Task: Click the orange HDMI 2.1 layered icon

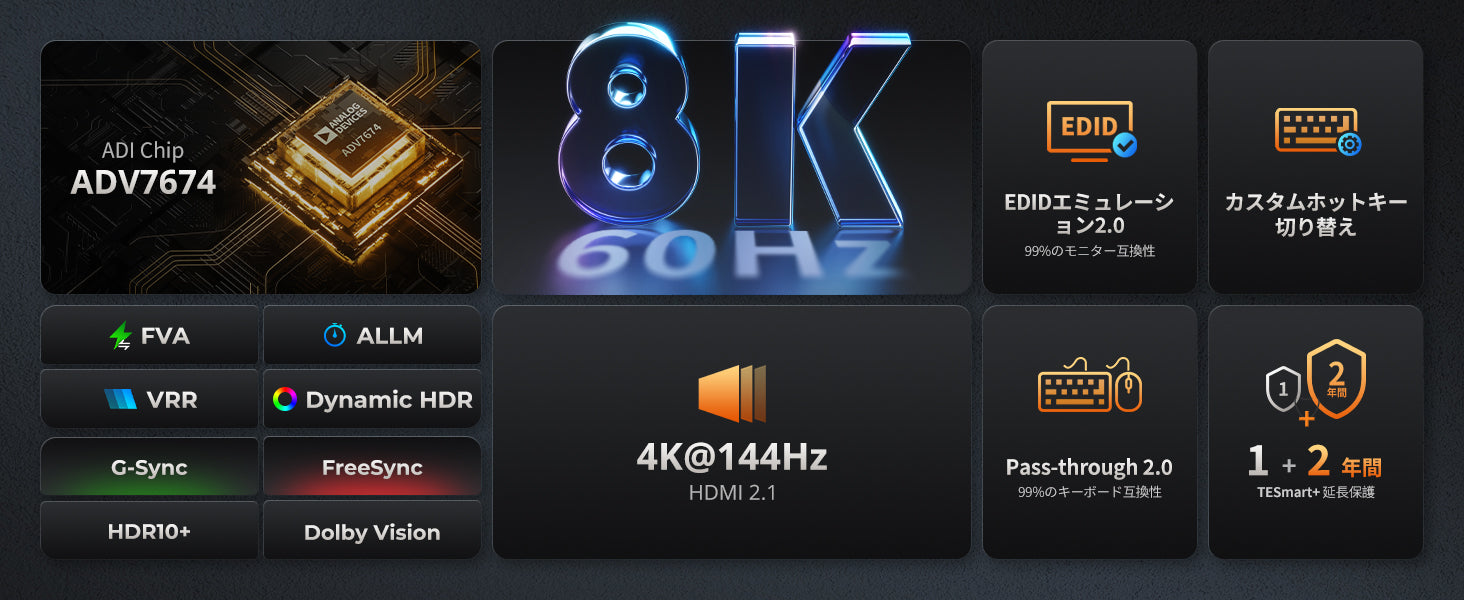Action: point(732,394)
